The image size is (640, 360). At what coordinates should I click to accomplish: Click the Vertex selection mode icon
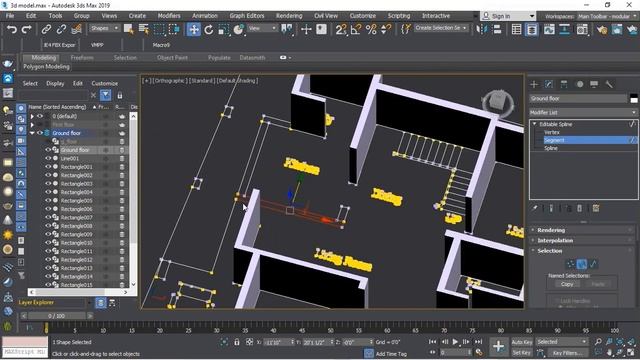tap(571, 264)
